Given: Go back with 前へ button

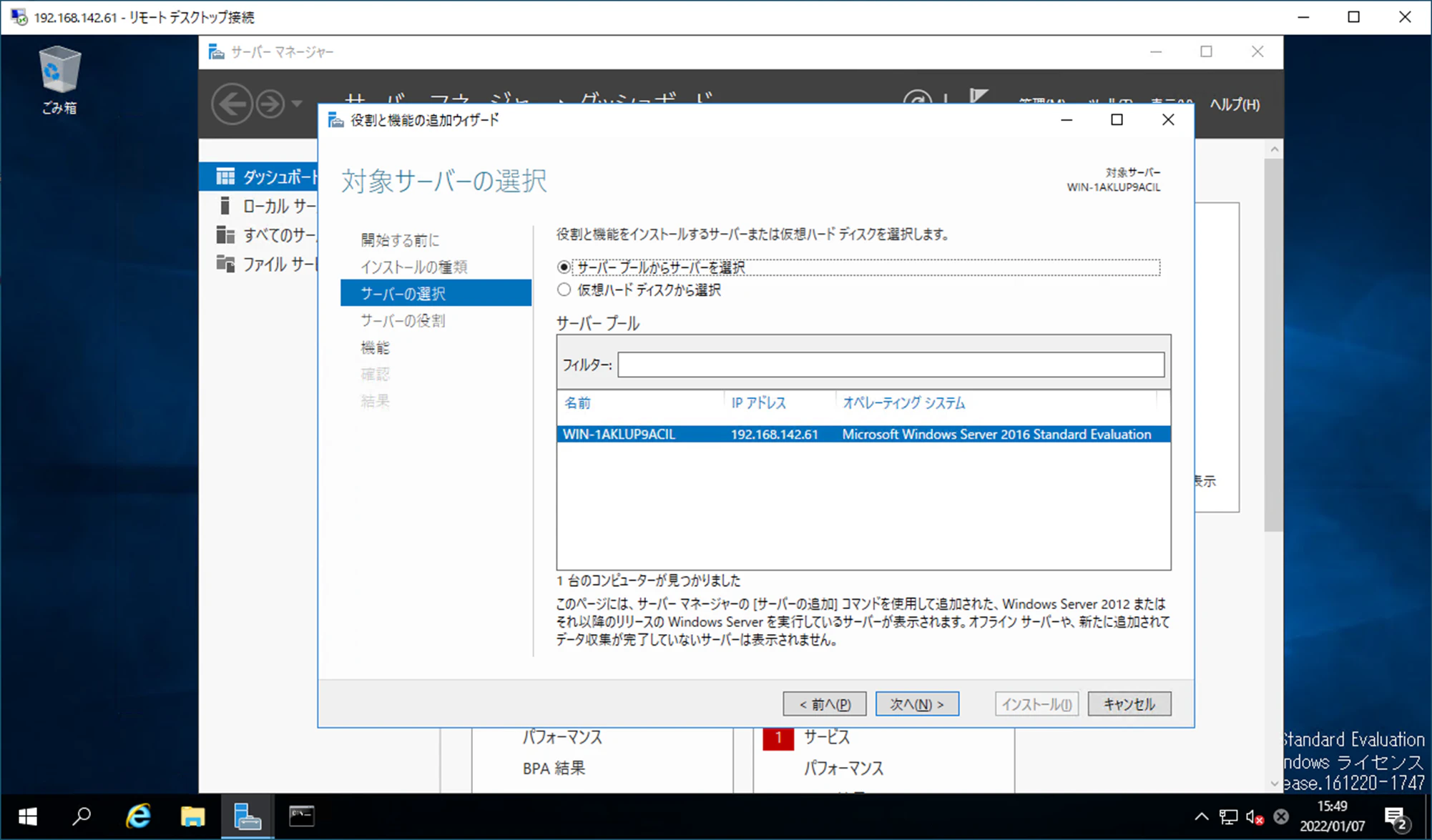Looking at the screenshot, I should click(825, 704).
